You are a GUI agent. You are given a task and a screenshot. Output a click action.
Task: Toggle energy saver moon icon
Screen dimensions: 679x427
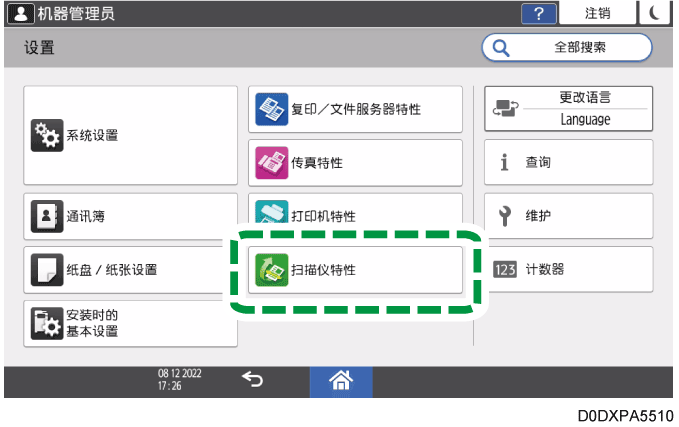click(x=655, y=13)
